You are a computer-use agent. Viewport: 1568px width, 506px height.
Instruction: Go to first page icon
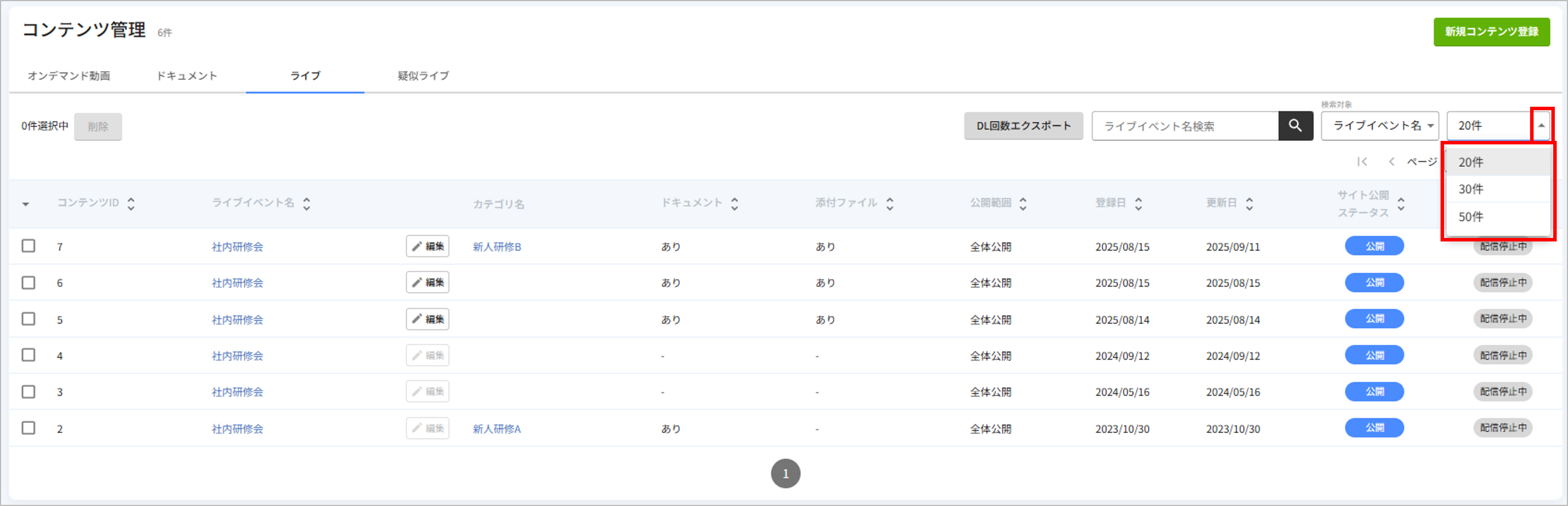pos(1362,161)
